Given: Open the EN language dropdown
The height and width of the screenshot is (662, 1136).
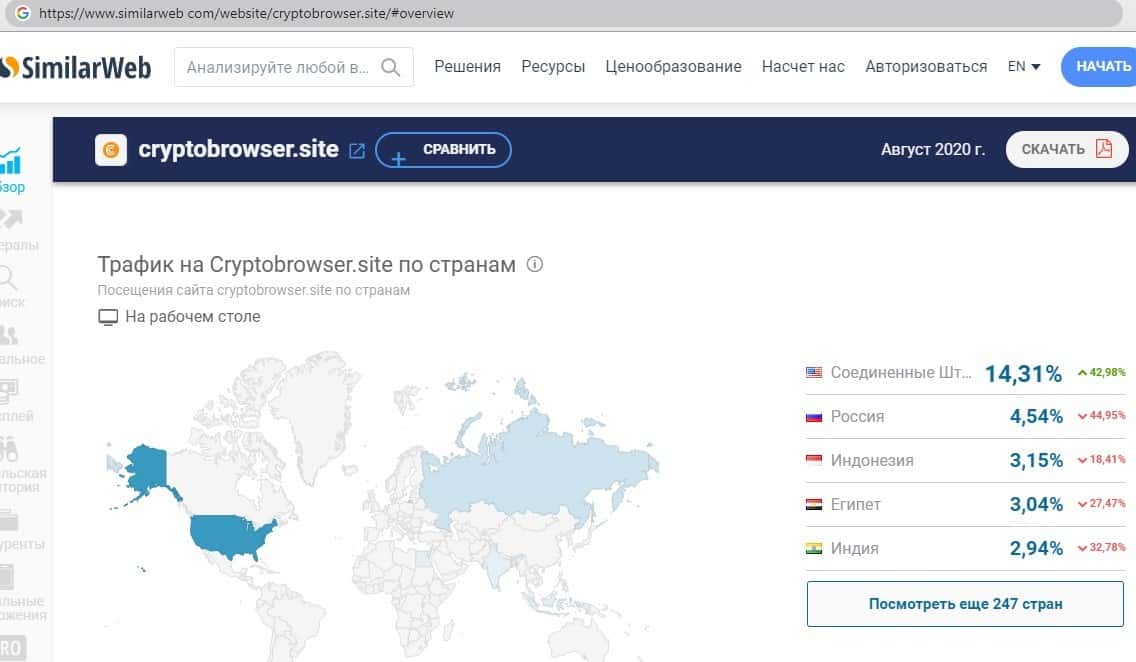Looking at the screenshot, I should [1024, 67].
